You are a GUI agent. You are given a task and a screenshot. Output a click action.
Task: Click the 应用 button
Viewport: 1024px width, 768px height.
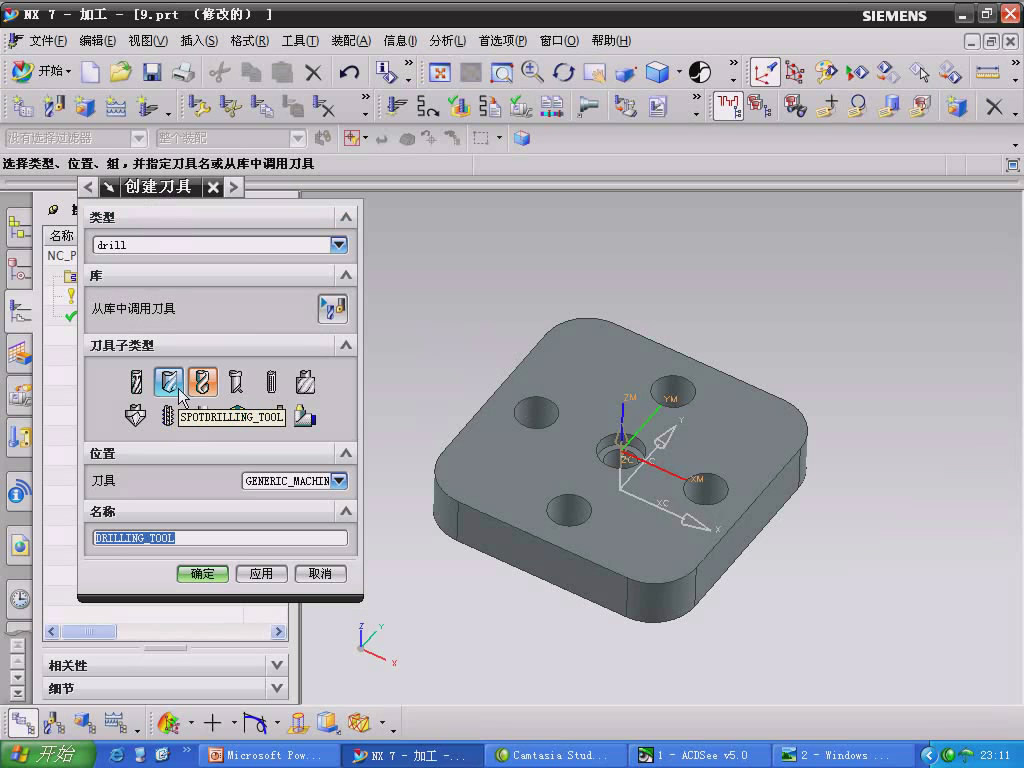pos(261,573)
